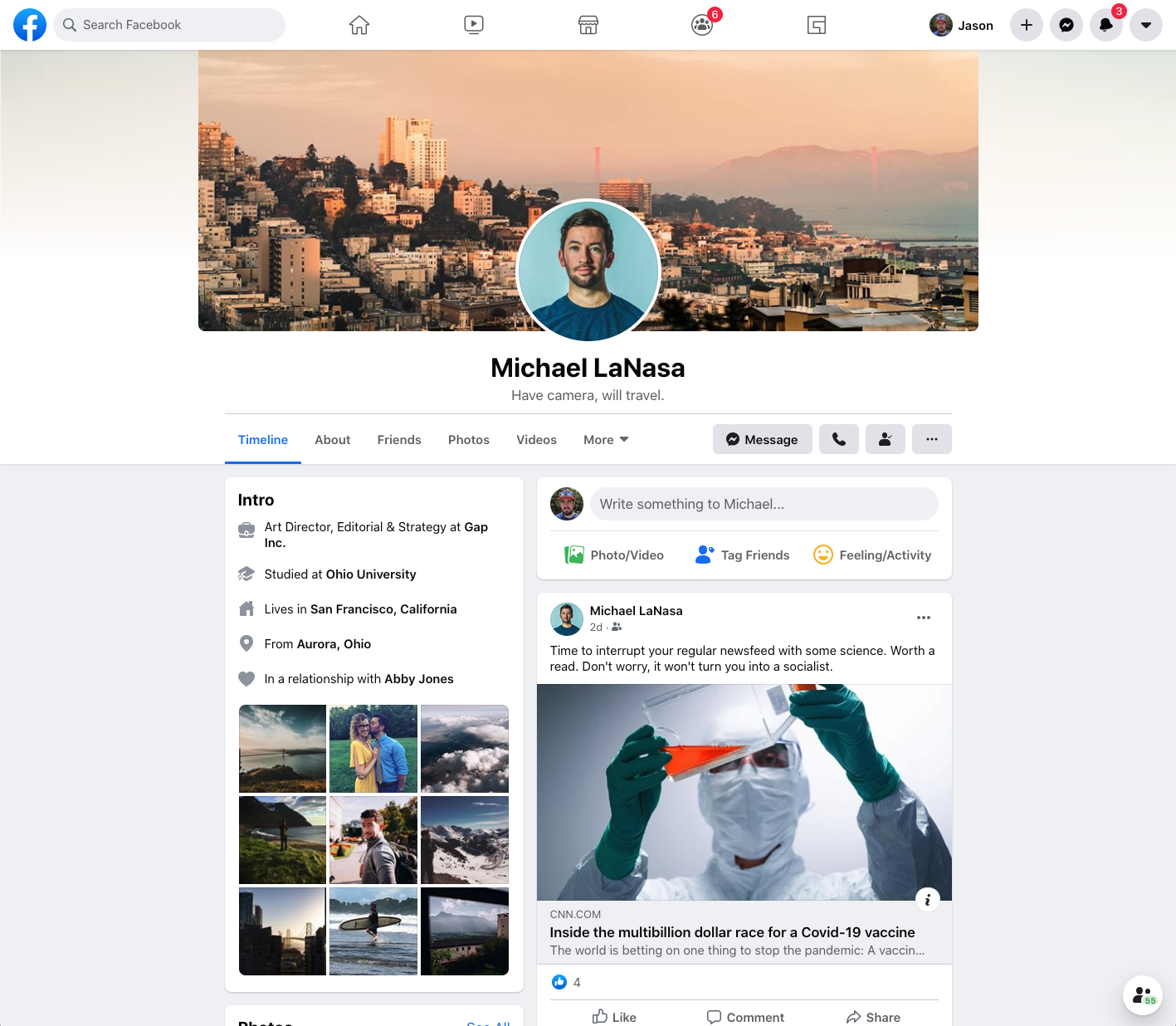The width and height of the screenshot is (1176, 1026).
Task: Switch to the Friends tab
Action: pyautogui.click(x=399, y=440)
